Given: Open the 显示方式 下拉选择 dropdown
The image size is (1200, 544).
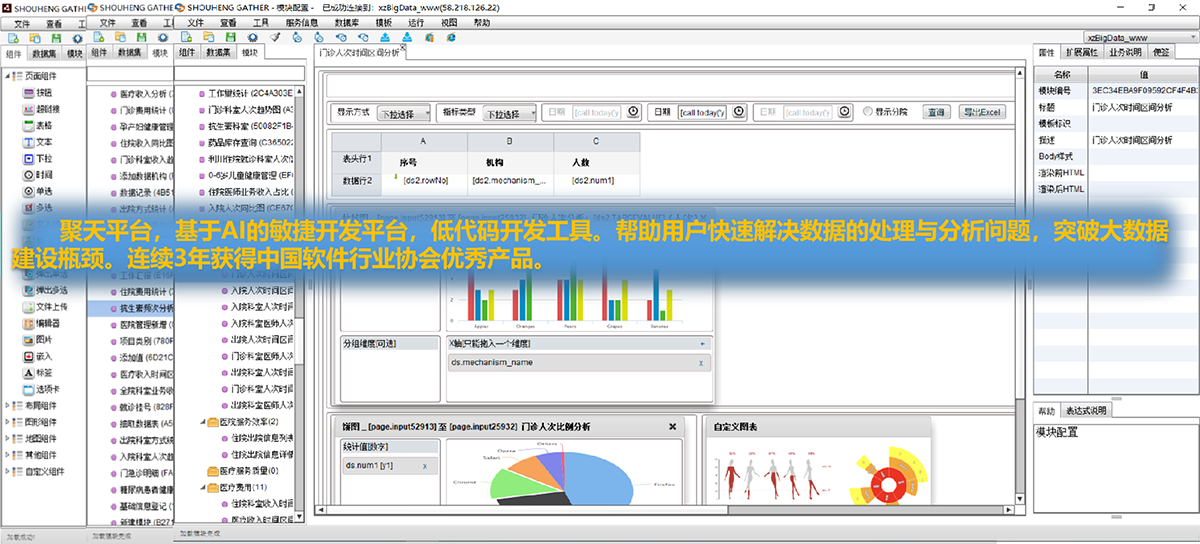Looking at the screenshot, I should pos(404,113).
